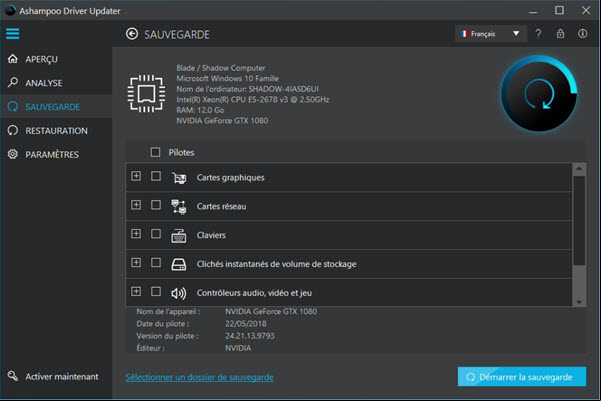Open the Français language dropdown

[491, 34]
